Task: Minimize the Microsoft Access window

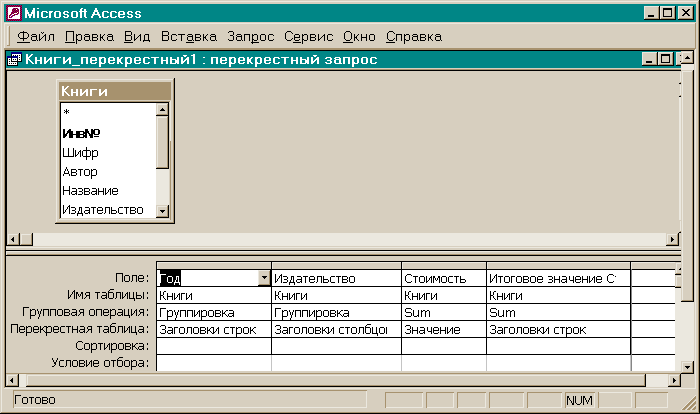Action: [651, 13]
